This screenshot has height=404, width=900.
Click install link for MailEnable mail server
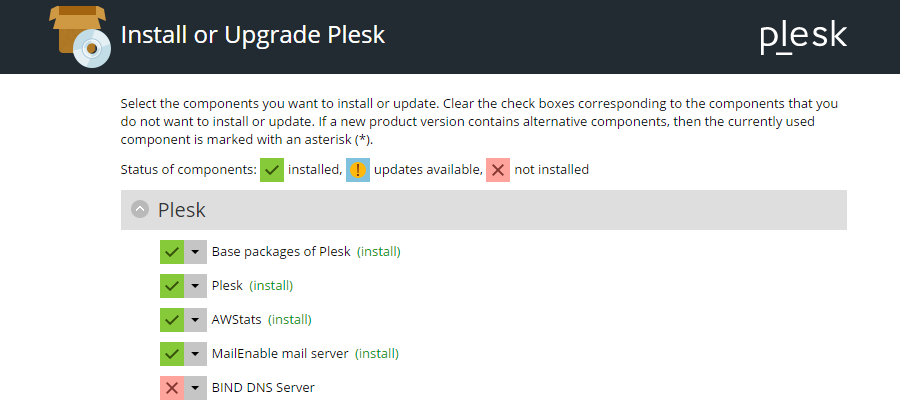point(377,354)
